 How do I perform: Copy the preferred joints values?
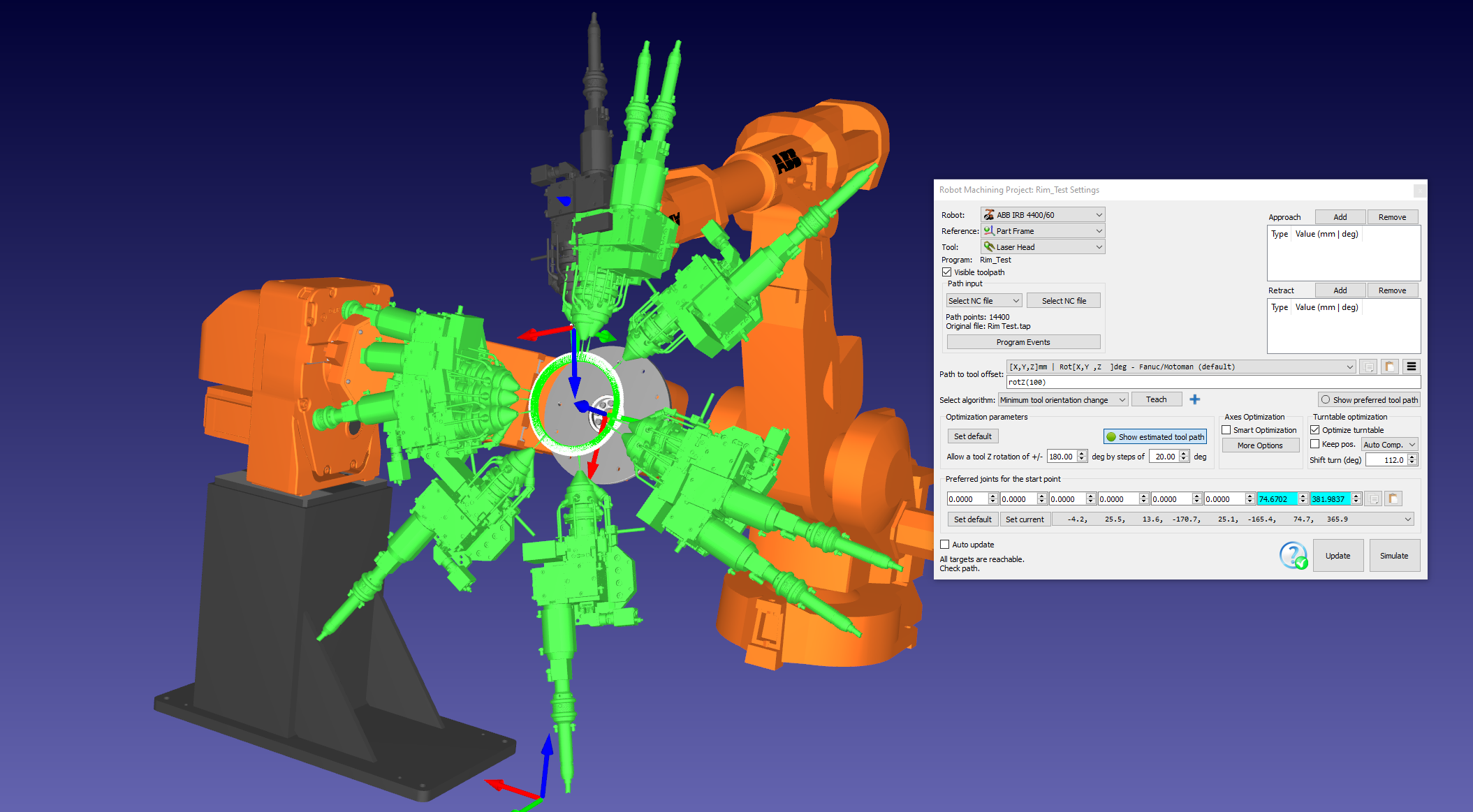1373,499
